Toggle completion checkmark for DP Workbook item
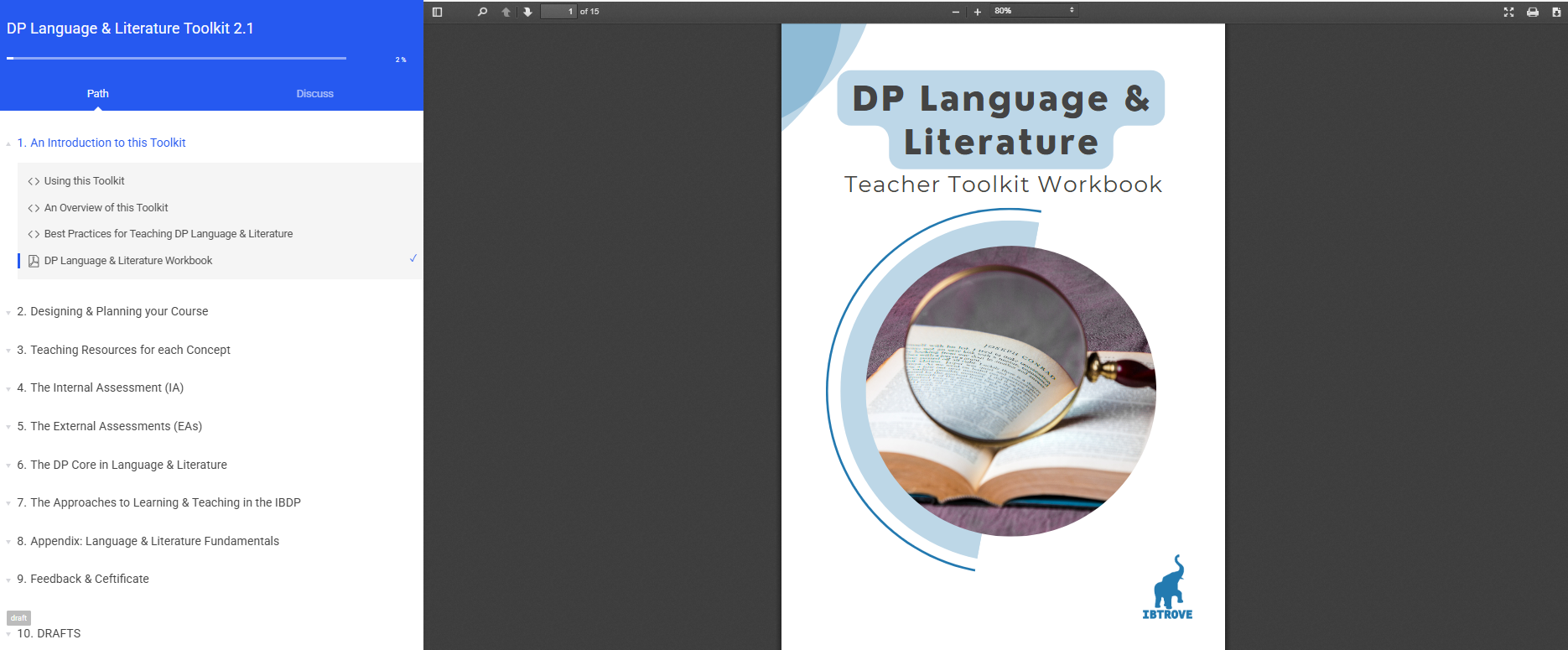Image resolution: width=1568 pixels, height=650 pixels. coord(413,258)
